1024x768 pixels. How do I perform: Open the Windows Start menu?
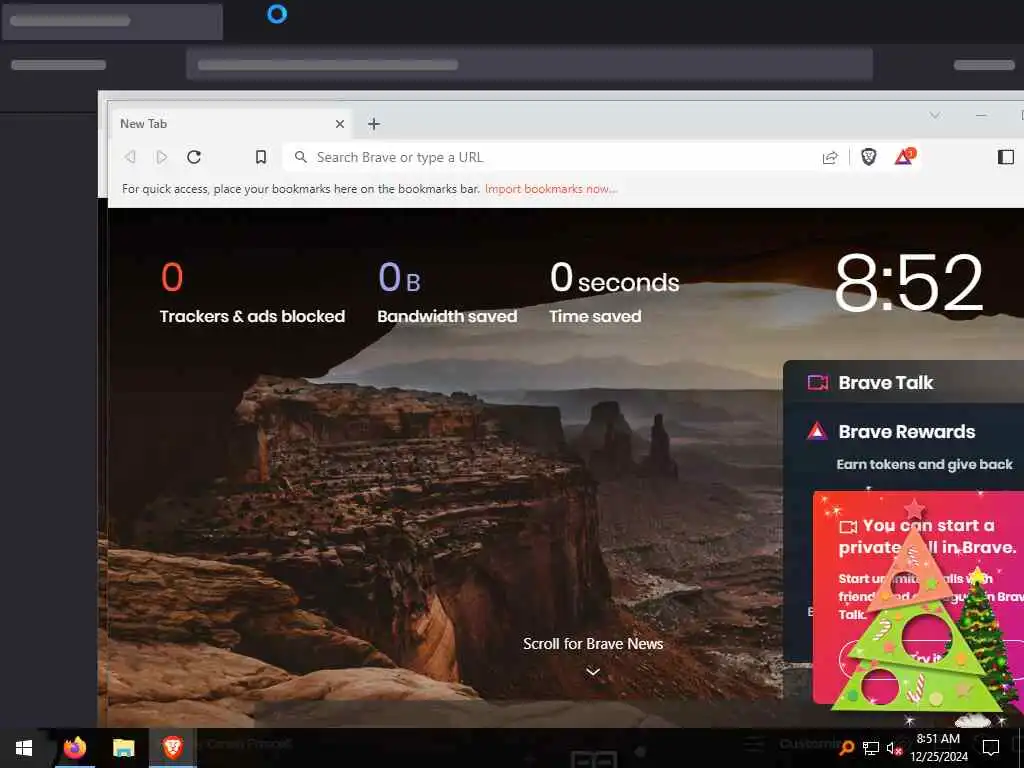tap(24, 748)
